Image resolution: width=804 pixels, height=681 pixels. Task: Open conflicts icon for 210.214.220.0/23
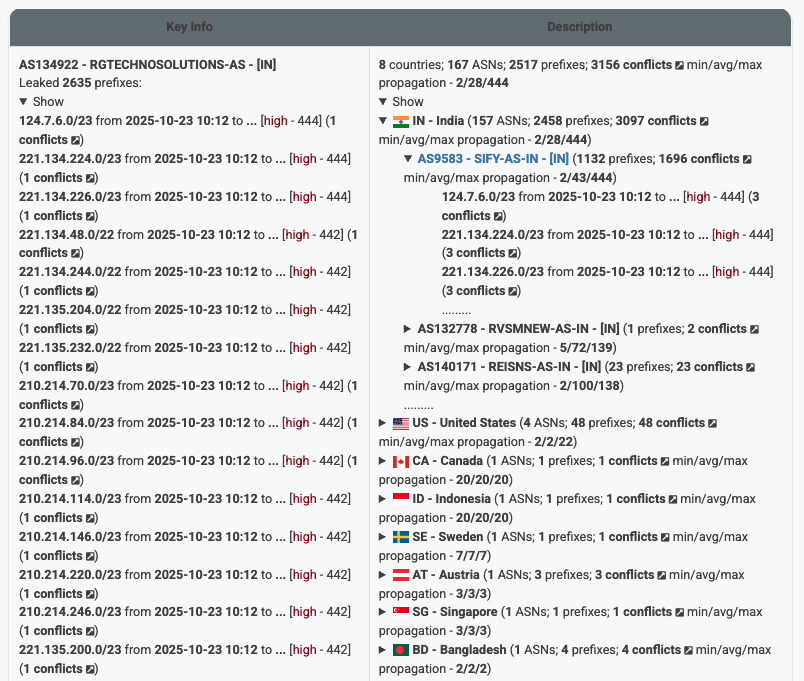pyautogui.click(x=90, y=593)
